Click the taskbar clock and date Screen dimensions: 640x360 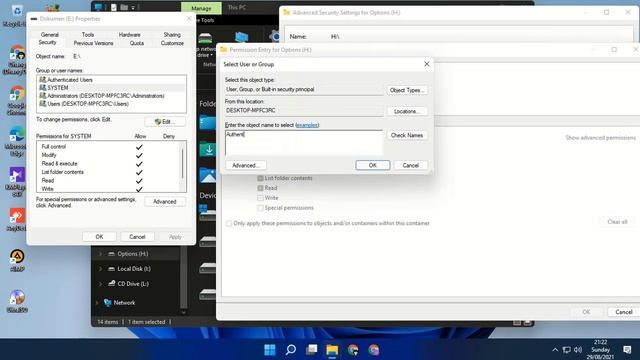click(x=600, y=350)
